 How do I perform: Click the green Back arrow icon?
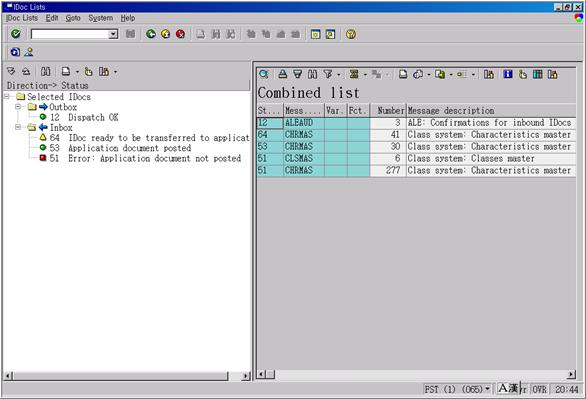[x=151, y=34]
